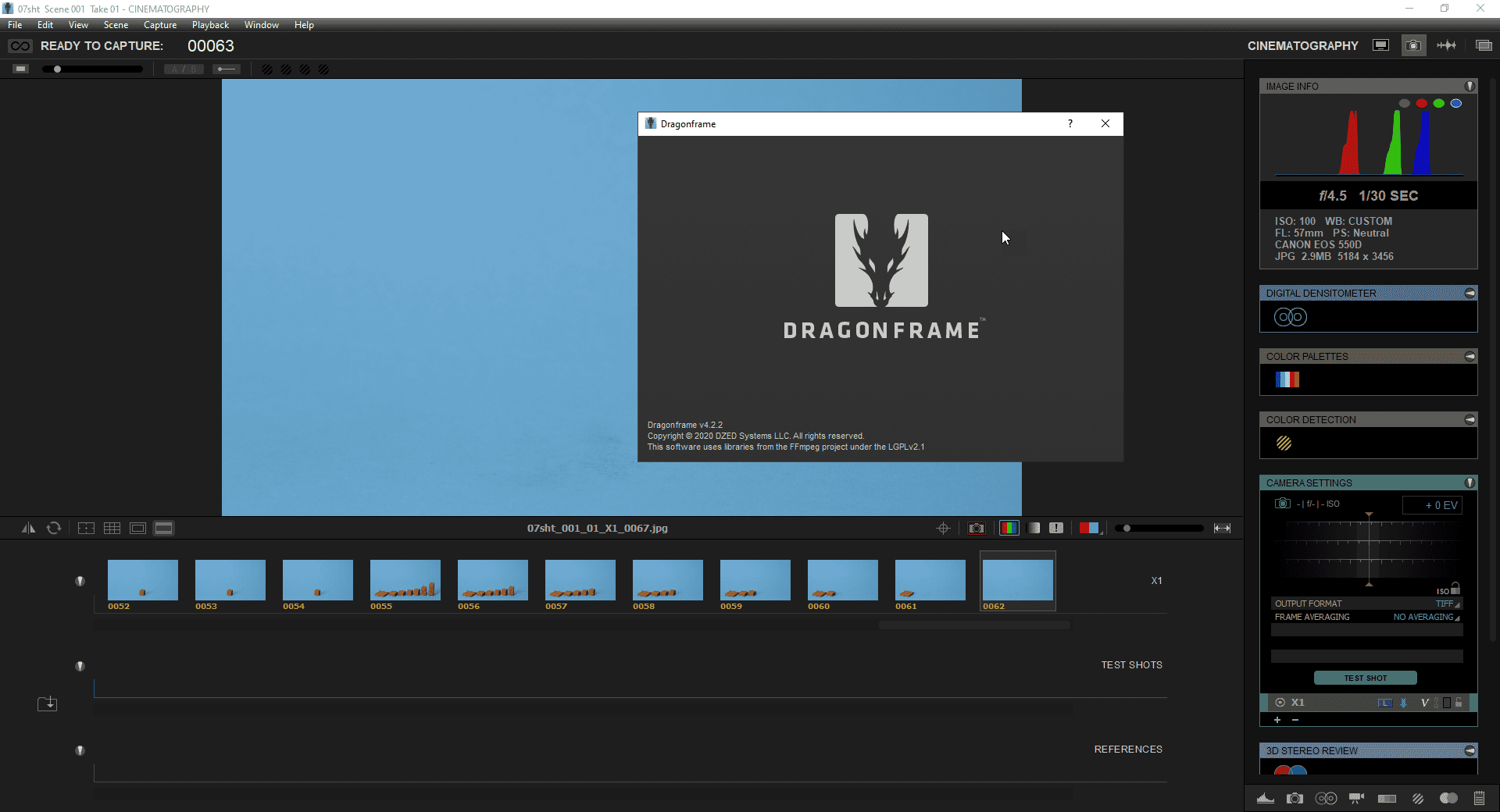The image size is (1500, 812).
Task: Click the green channel dot in histogram
Action: click(1438, 103)
